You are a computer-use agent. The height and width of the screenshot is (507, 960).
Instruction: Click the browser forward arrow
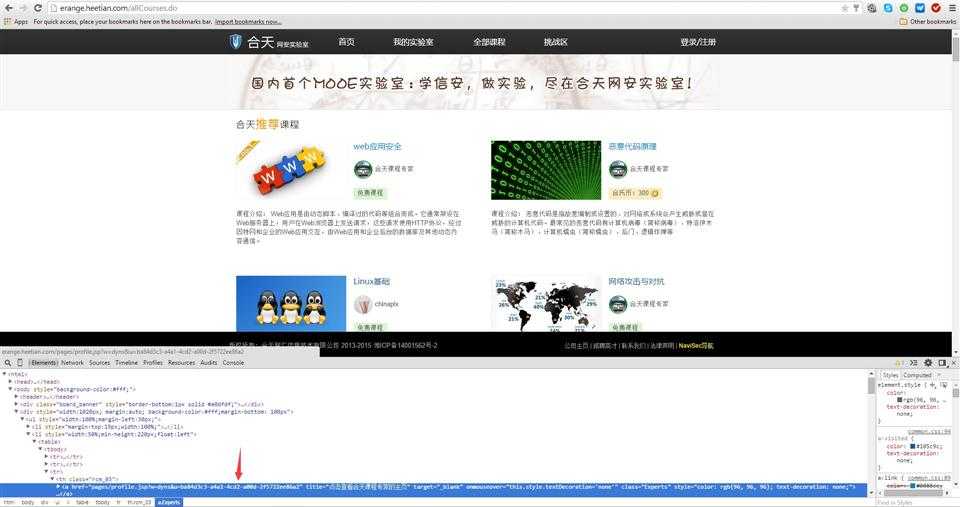[23, 8]
